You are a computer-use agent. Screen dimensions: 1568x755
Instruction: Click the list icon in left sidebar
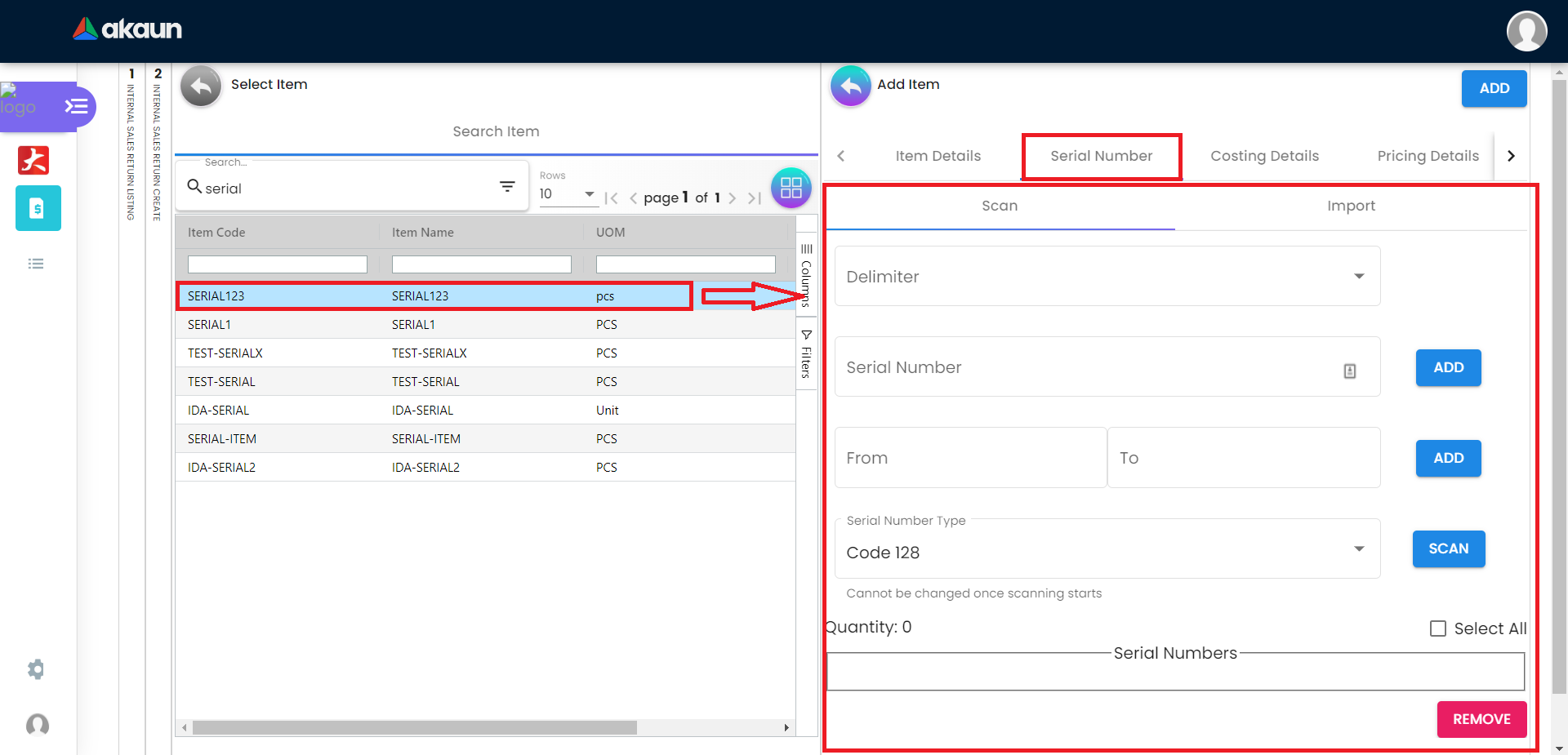pos(36,264)
